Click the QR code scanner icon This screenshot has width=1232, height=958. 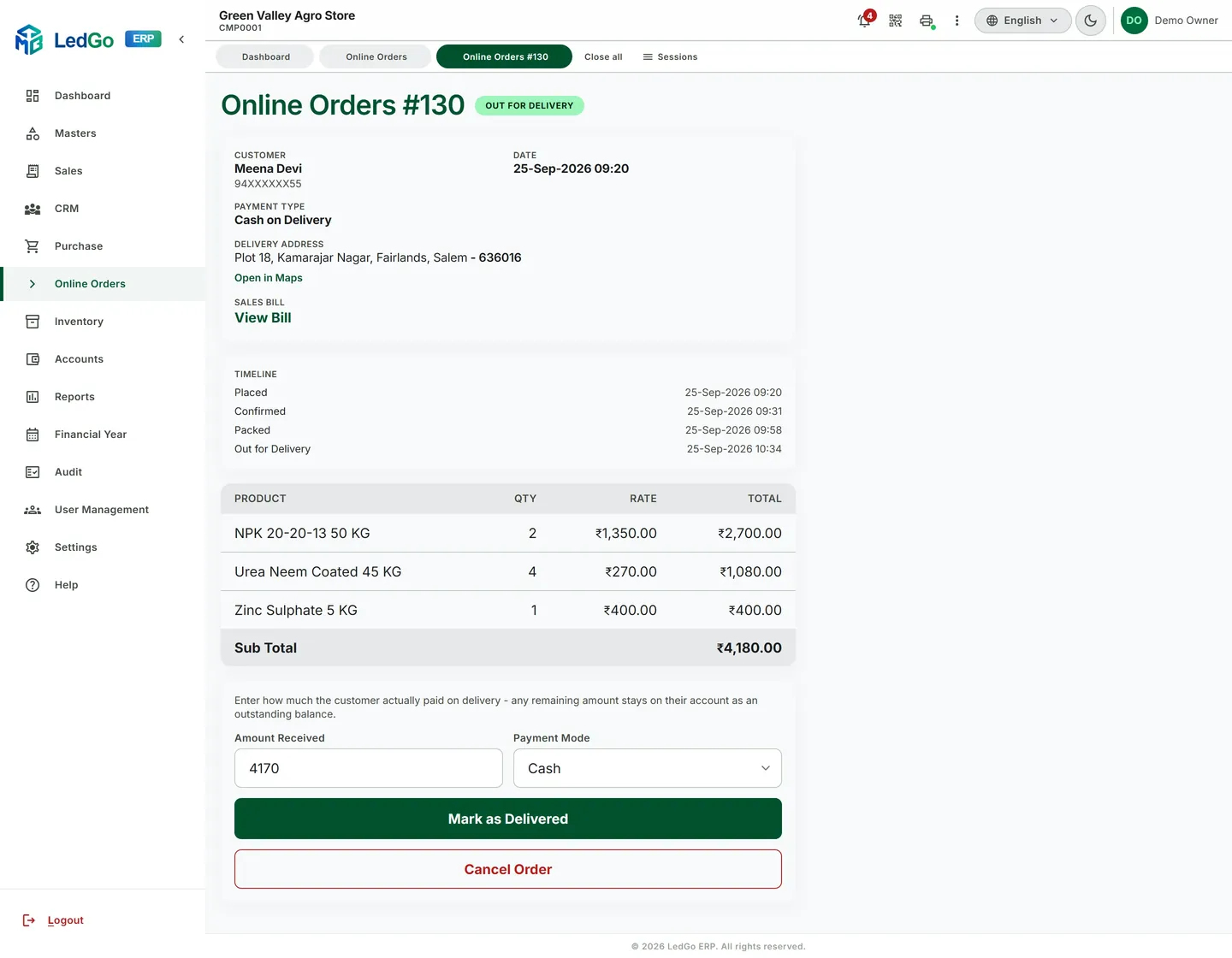tap(896, 21)
